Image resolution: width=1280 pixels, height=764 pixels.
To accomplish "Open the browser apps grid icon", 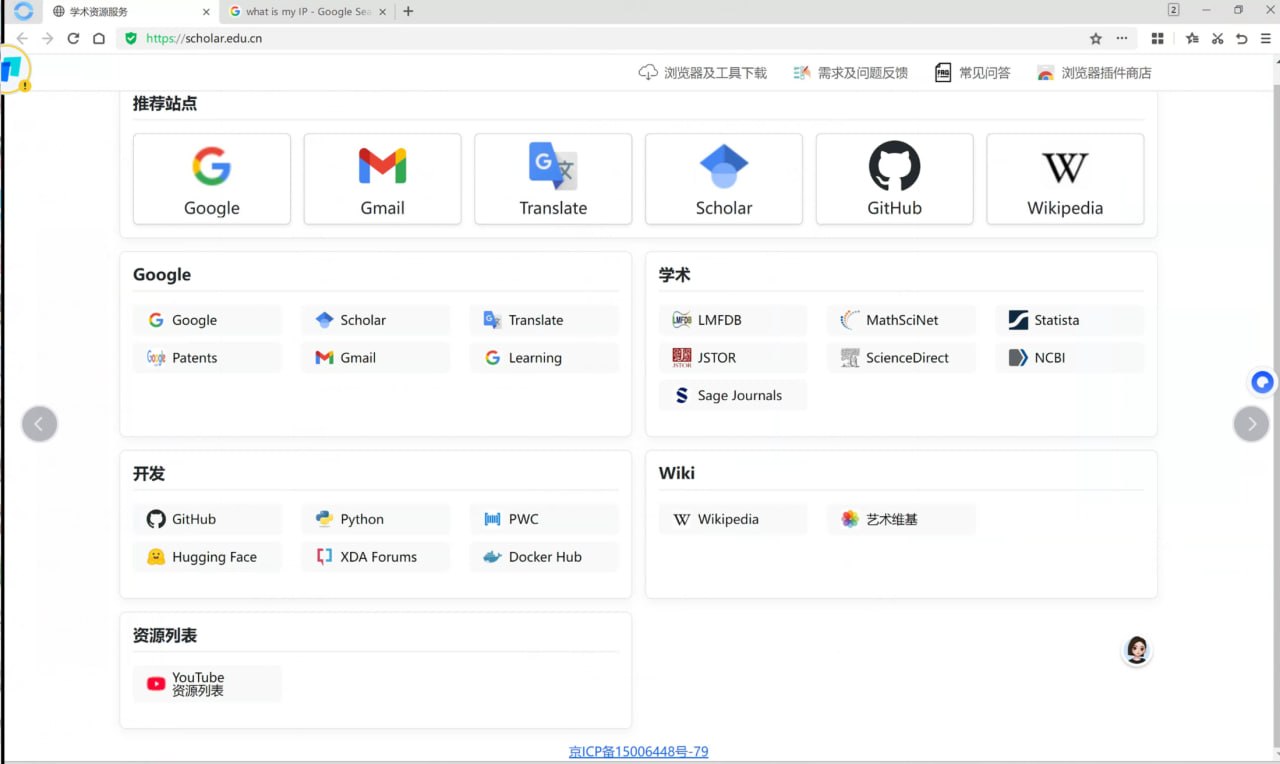I will click(1158, 38).
